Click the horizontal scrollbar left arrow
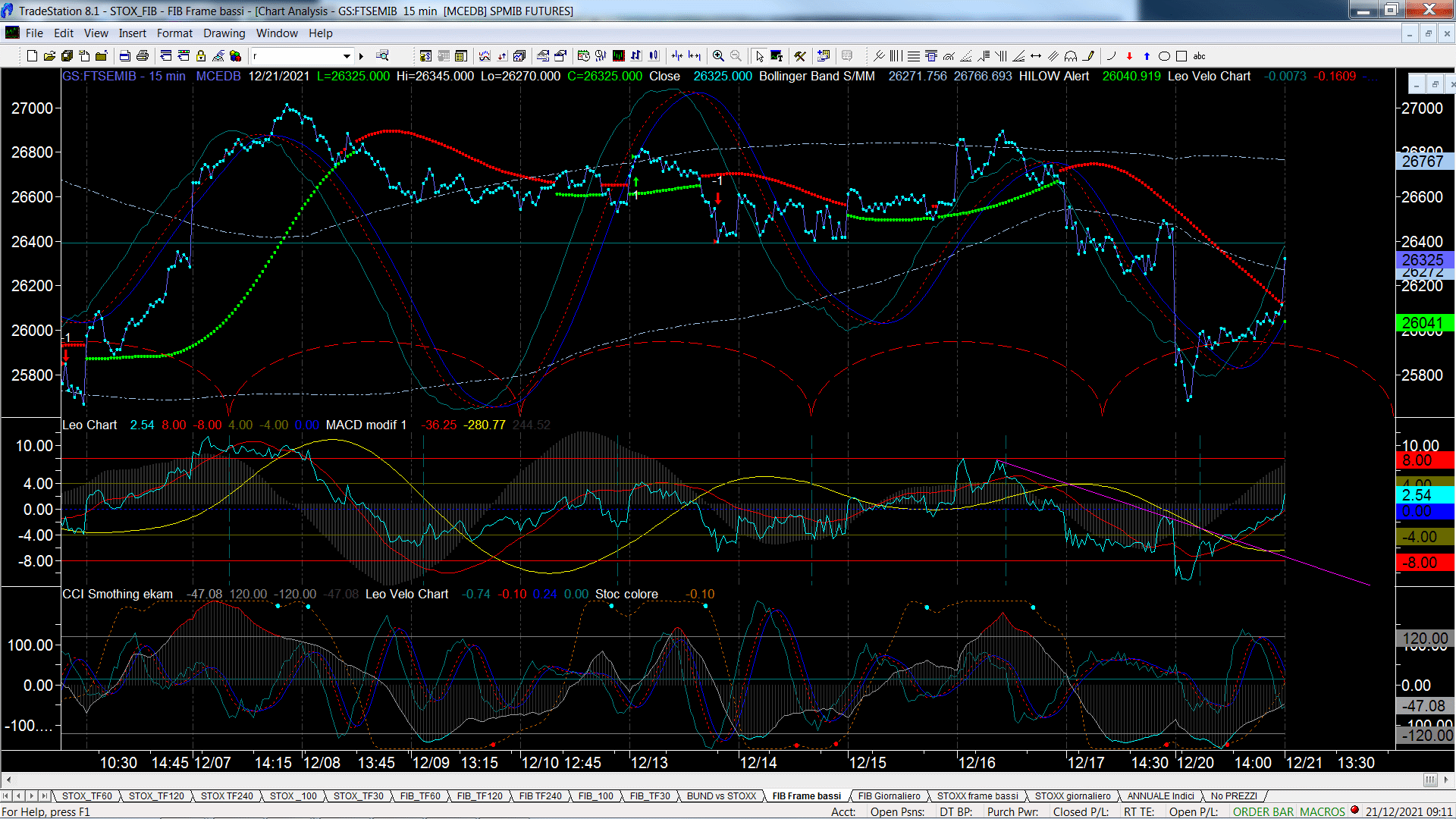 click(8, 780)
